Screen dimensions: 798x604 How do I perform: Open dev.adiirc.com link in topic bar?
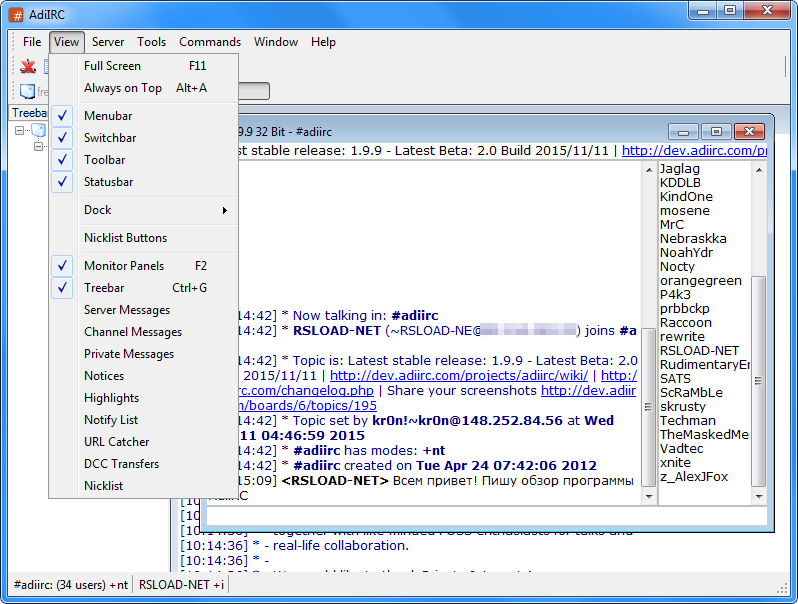pyautogui.click(x=694, y=151)
